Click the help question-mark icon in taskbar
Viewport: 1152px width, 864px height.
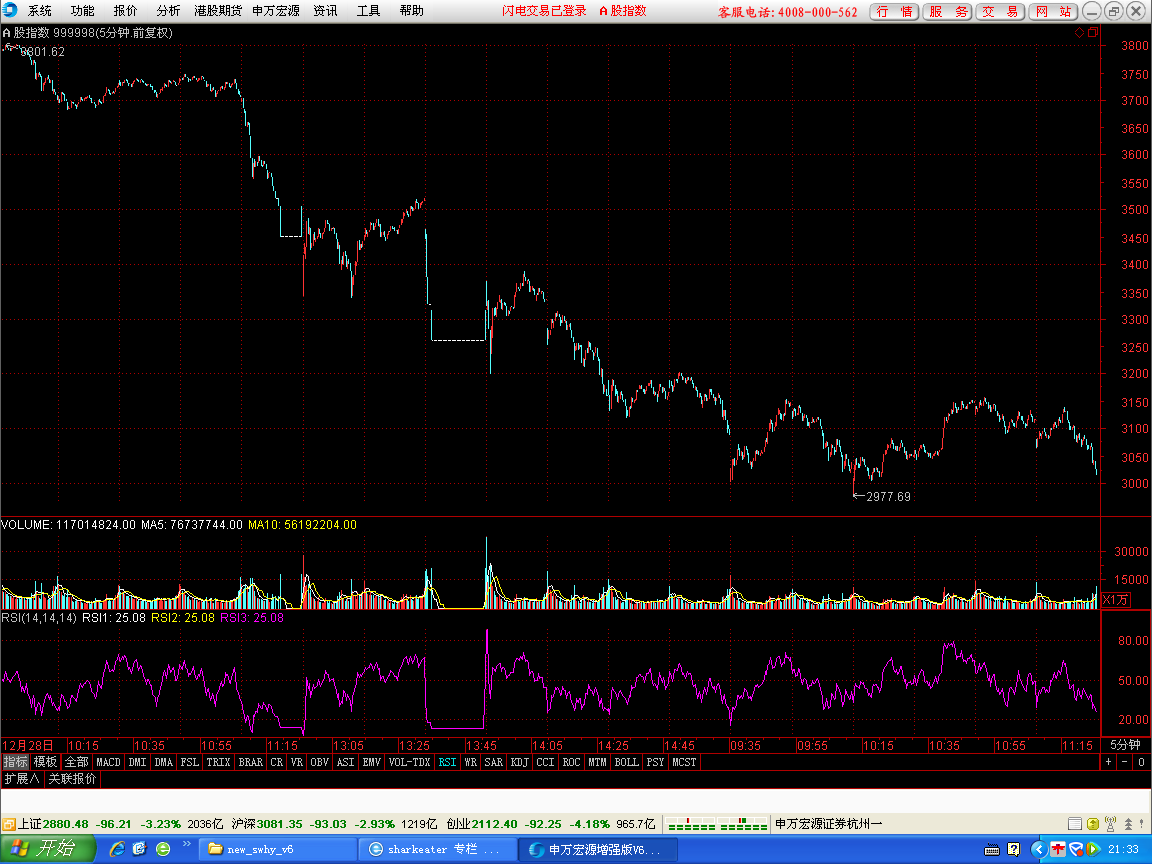[x=1014, y=849]
